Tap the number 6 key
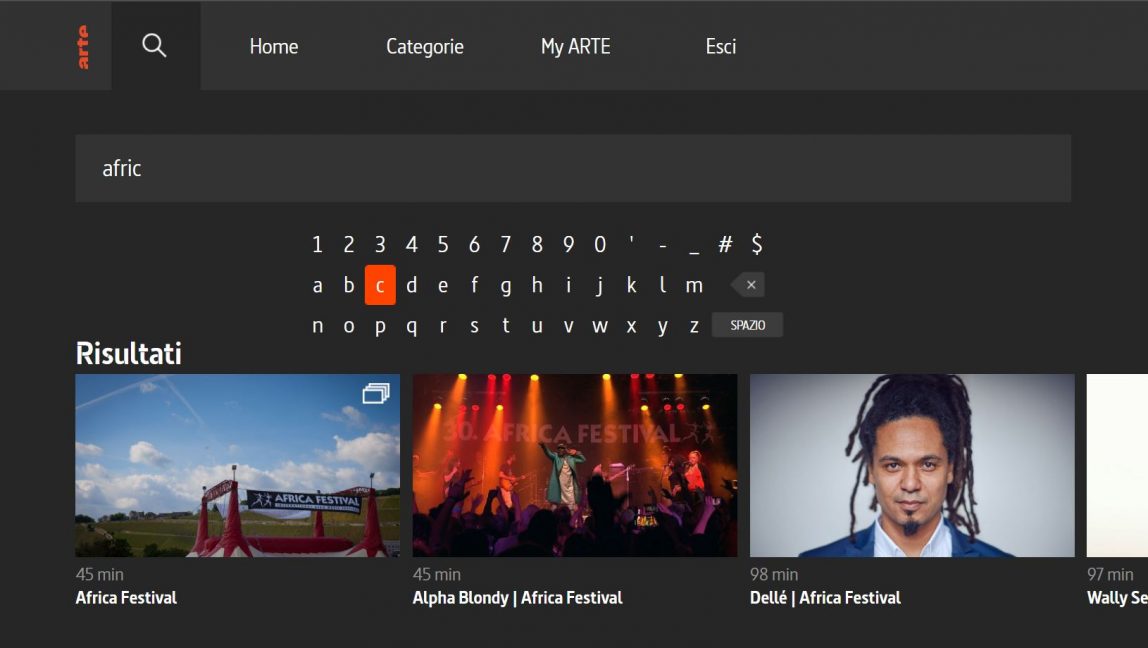Screen dimensions: 1148x648 coord(474,244)
